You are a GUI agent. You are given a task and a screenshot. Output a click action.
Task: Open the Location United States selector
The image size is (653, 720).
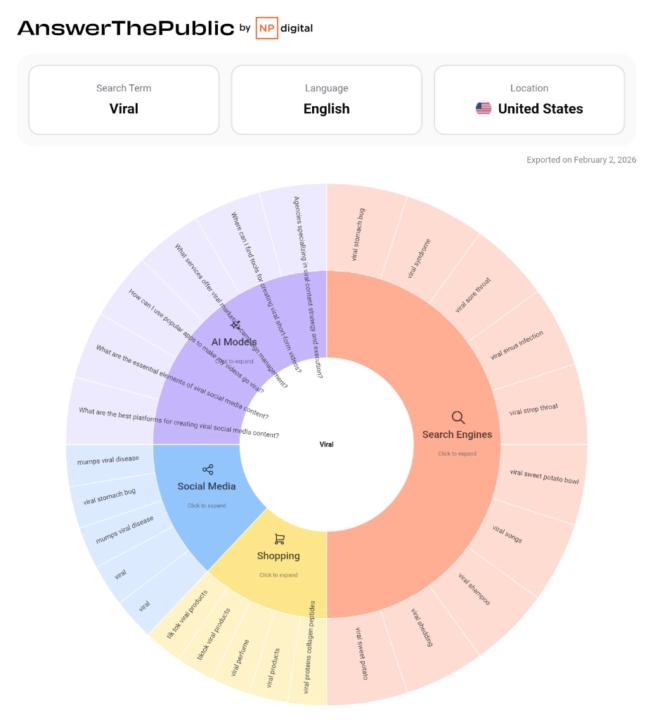click(529, 99)
